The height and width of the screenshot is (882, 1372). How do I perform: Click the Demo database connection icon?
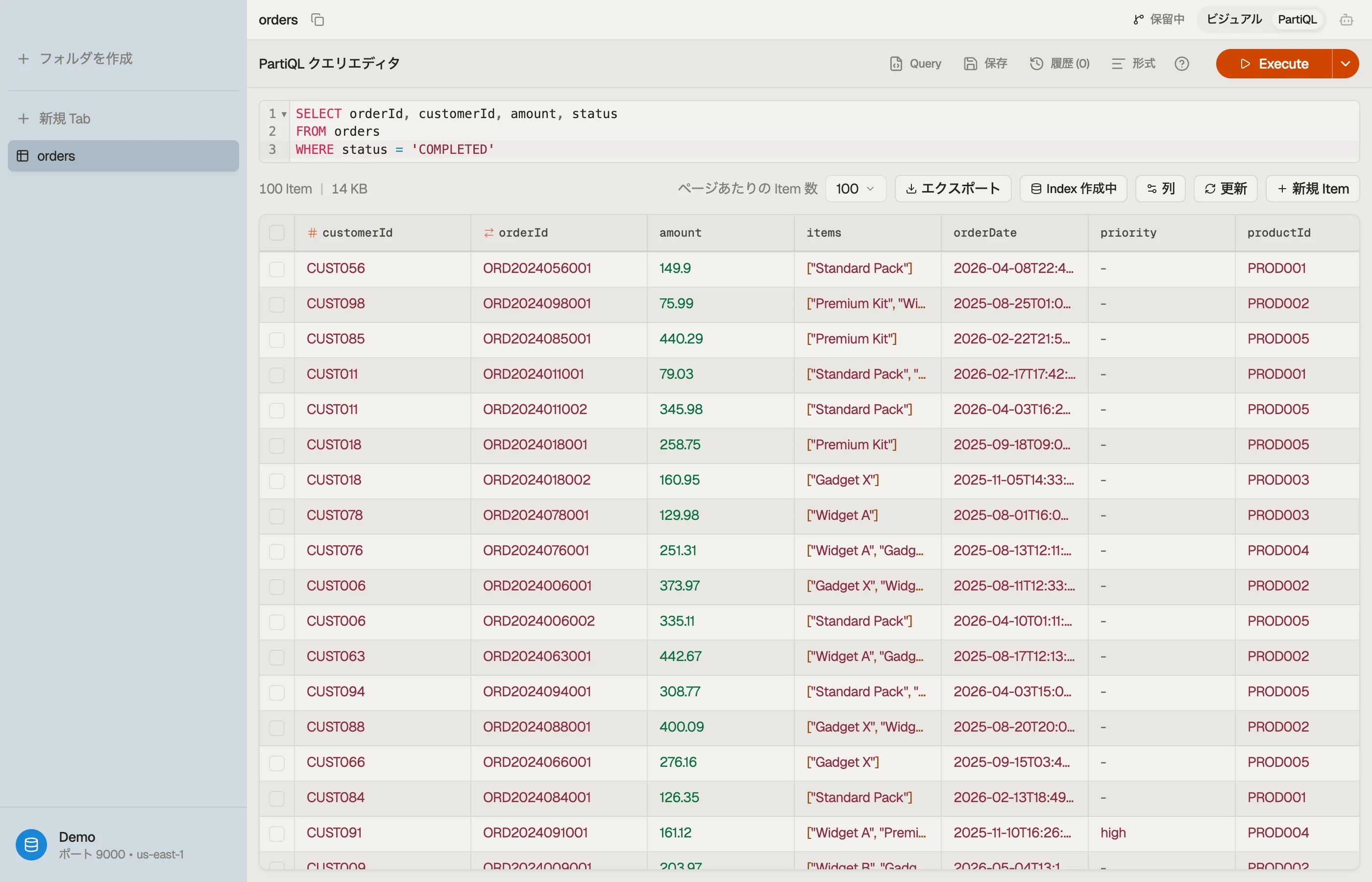coord(31,844)
